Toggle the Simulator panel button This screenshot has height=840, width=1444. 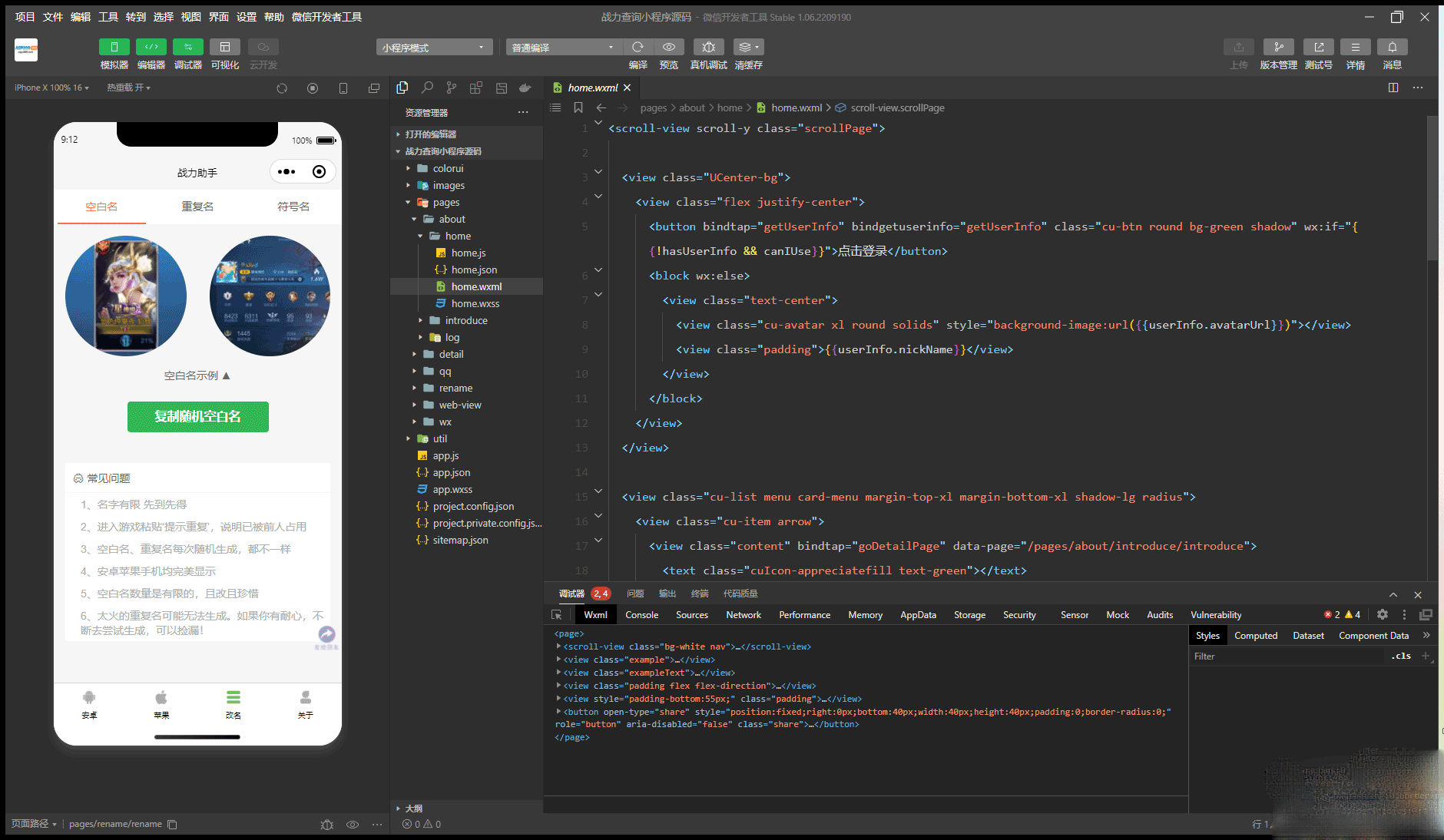(x=114, y=47)
